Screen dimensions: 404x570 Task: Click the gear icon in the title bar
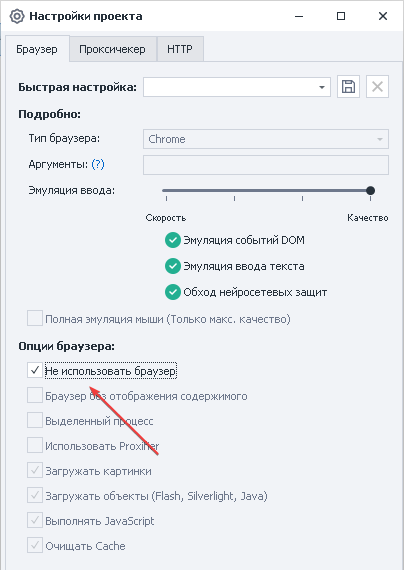pos(17,16)
